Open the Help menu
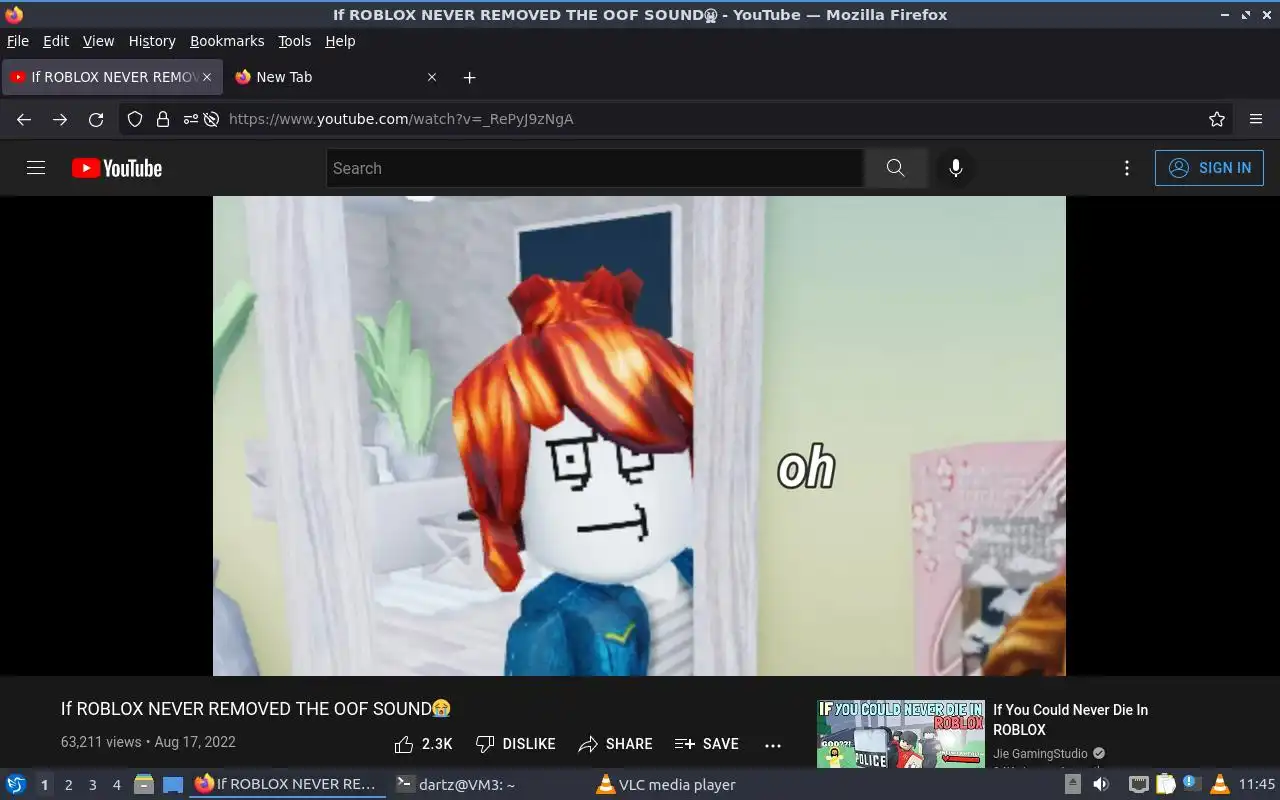This screenshot has height=800, width=1280. tap(340, 41)
